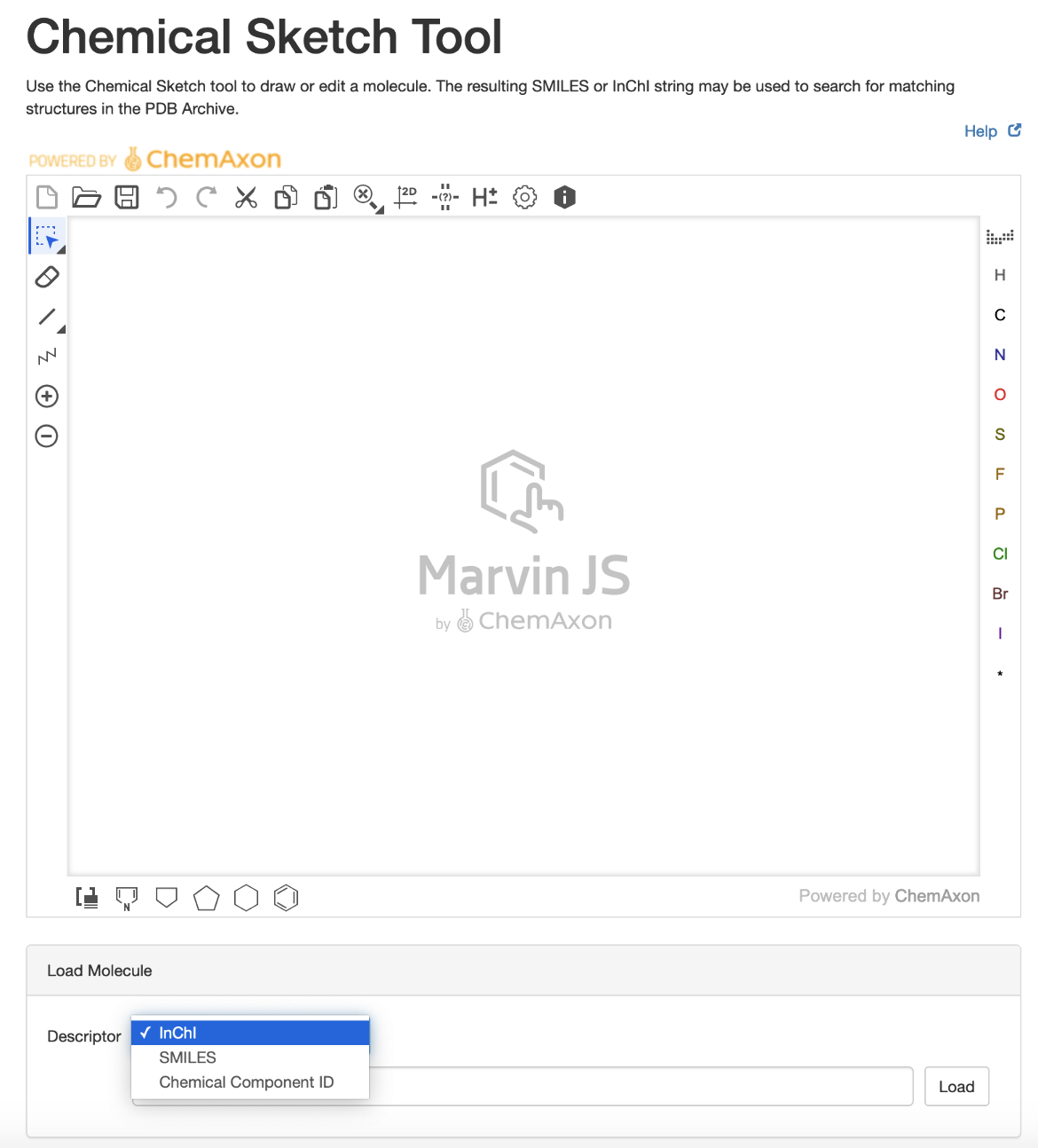Click the Undo arrow icon

click(166, 197)
